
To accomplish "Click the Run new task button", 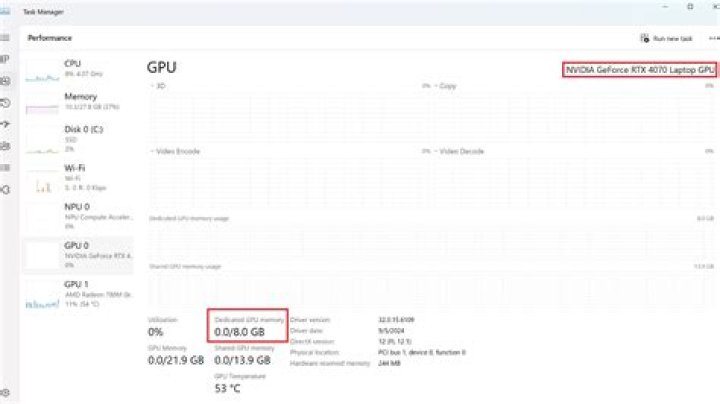I will coord(667,38).
